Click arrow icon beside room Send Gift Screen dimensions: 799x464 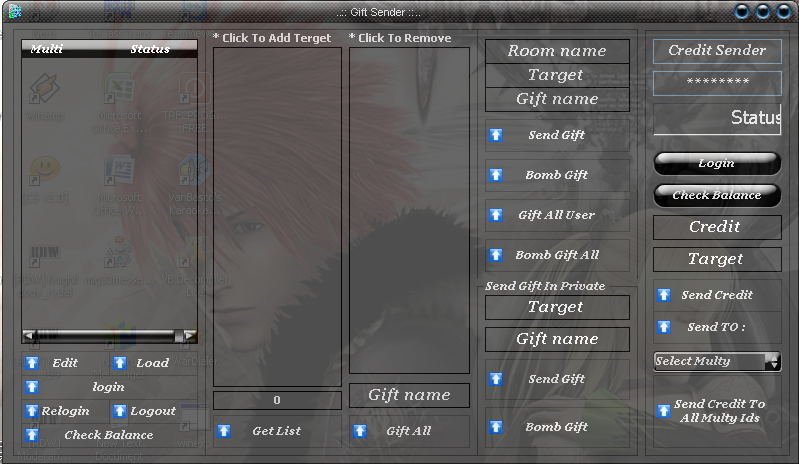click(496, 135)
